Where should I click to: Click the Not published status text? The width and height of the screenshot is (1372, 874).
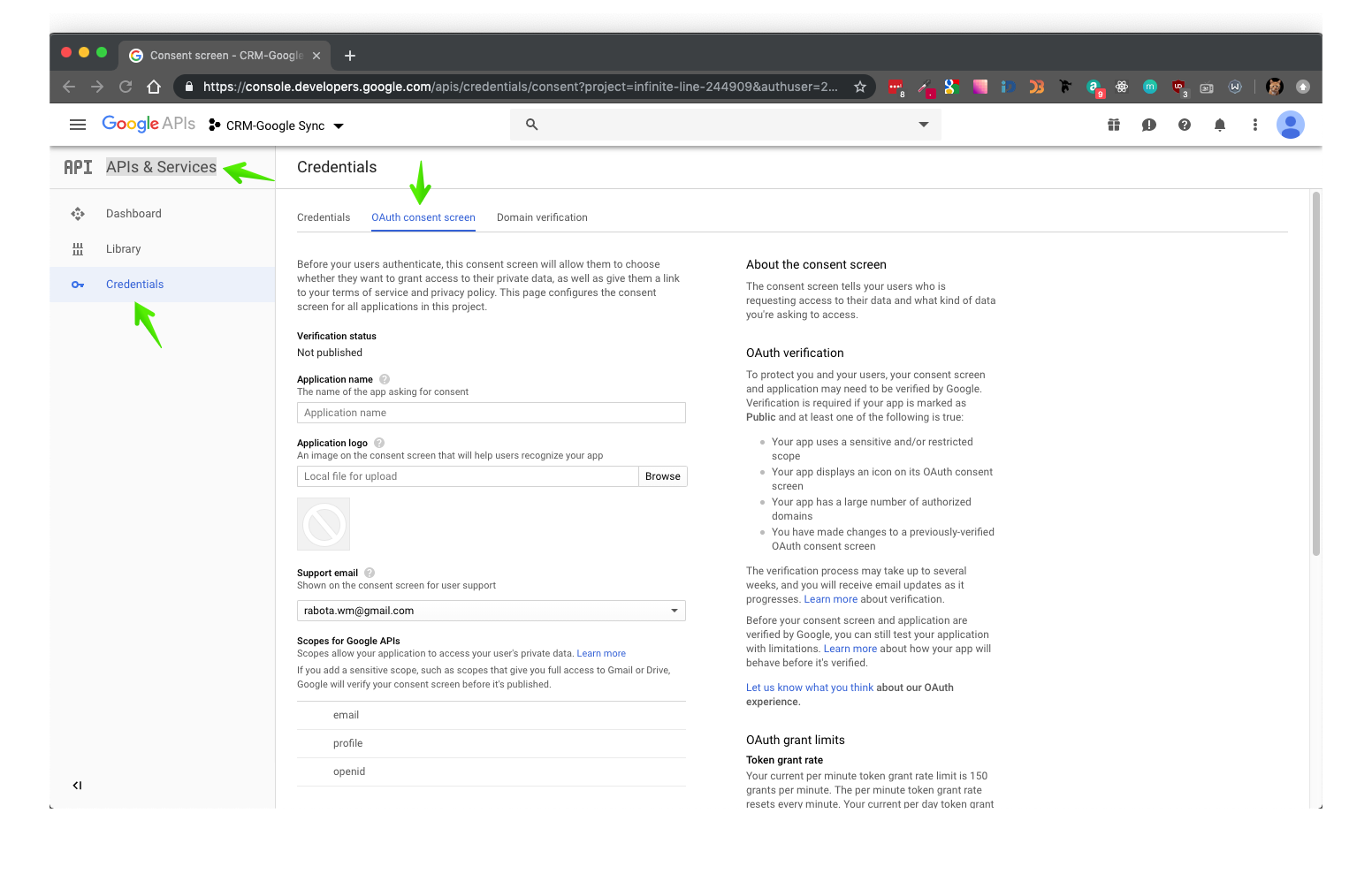(x=330, y=353)
